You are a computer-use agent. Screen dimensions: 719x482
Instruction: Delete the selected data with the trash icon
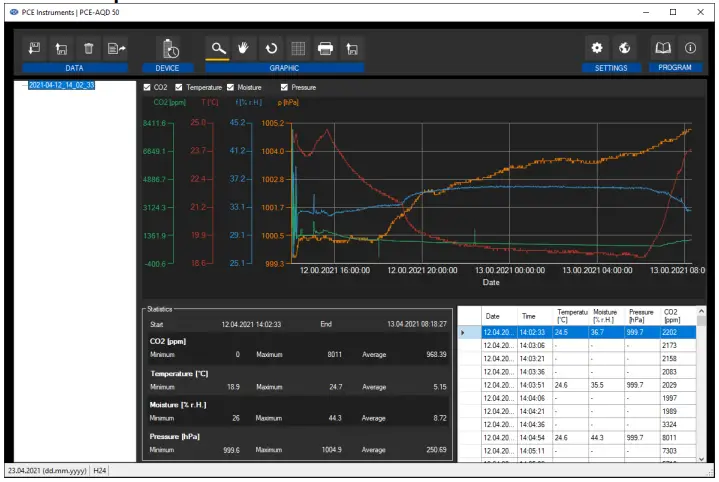[x=88, y=48]
